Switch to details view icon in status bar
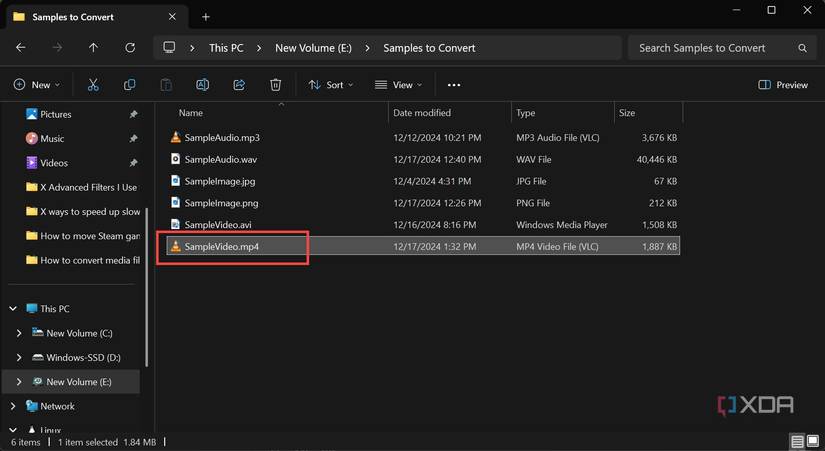 (797, 441)
